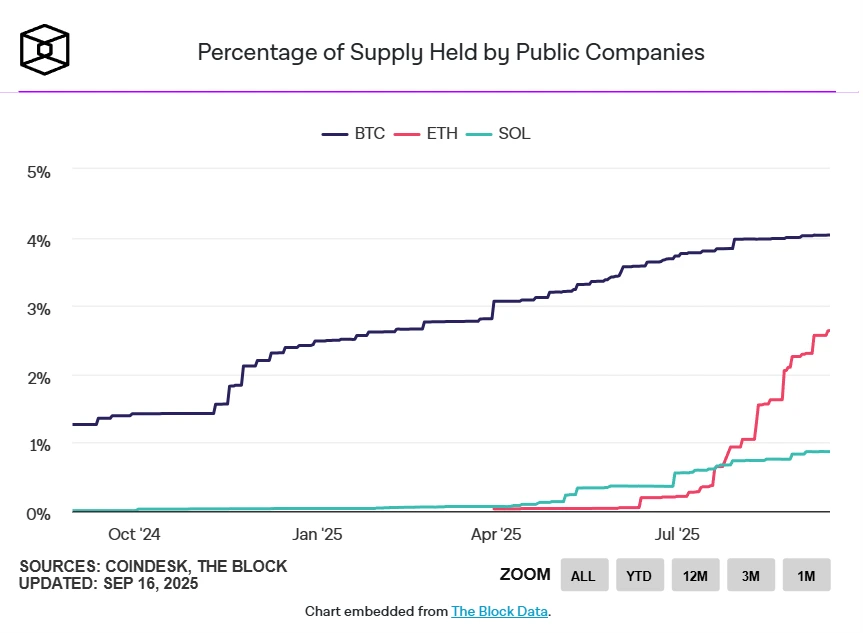Select the 1M zoom range
863x633 pixels.
[x=806, y=575]
